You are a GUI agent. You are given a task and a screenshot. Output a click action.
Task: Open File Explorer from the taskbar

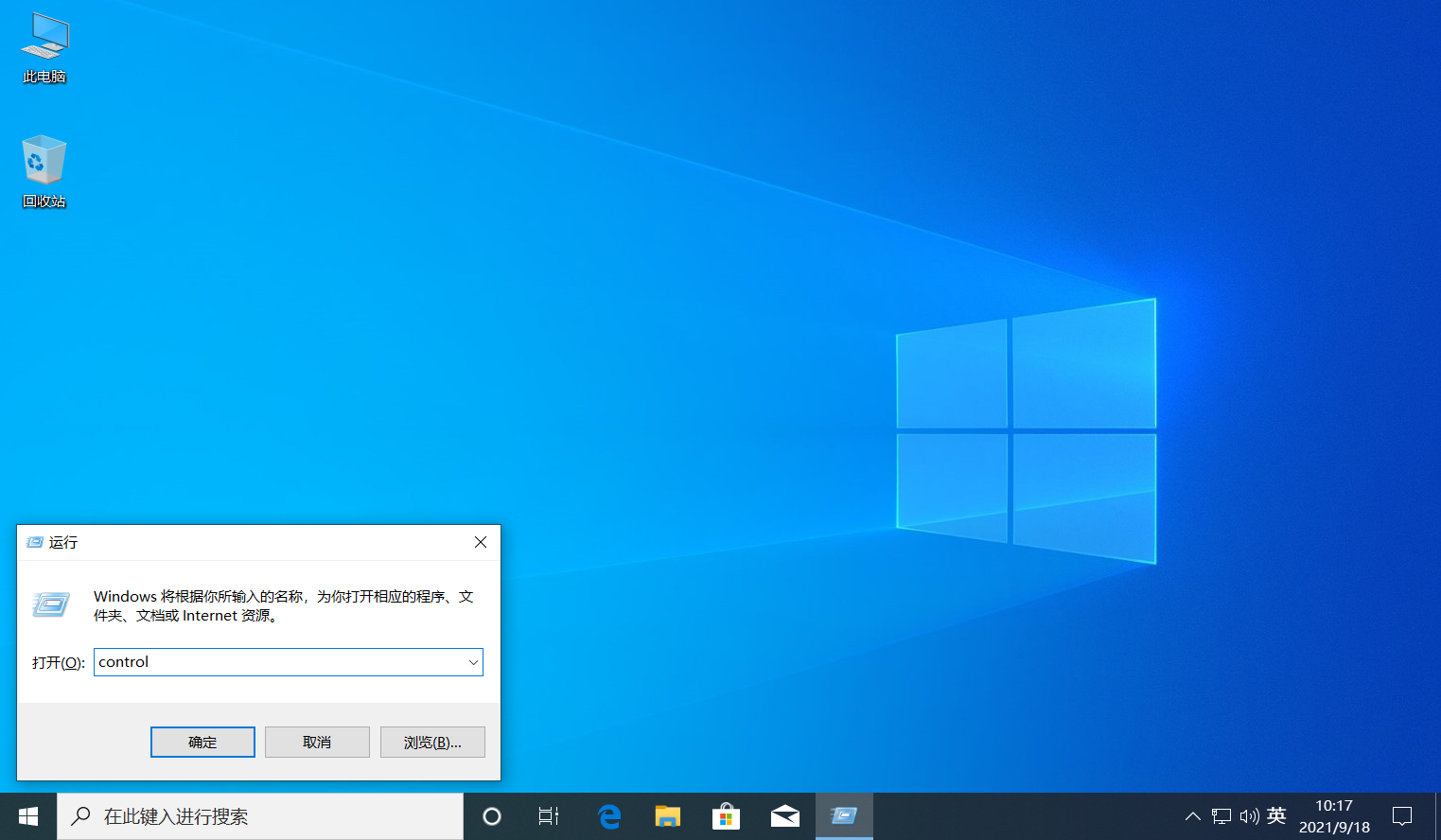668,816
